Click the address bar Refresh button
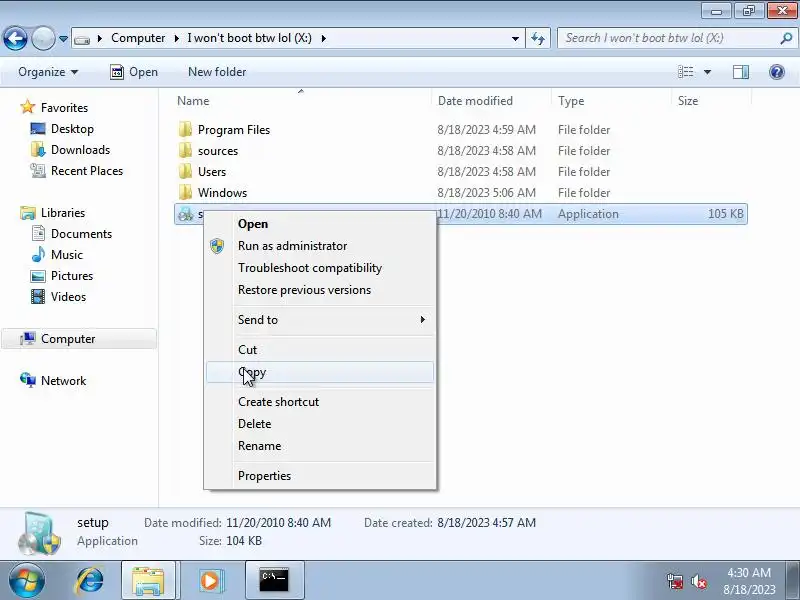This screenshot has width=800, height=600. 538,38
